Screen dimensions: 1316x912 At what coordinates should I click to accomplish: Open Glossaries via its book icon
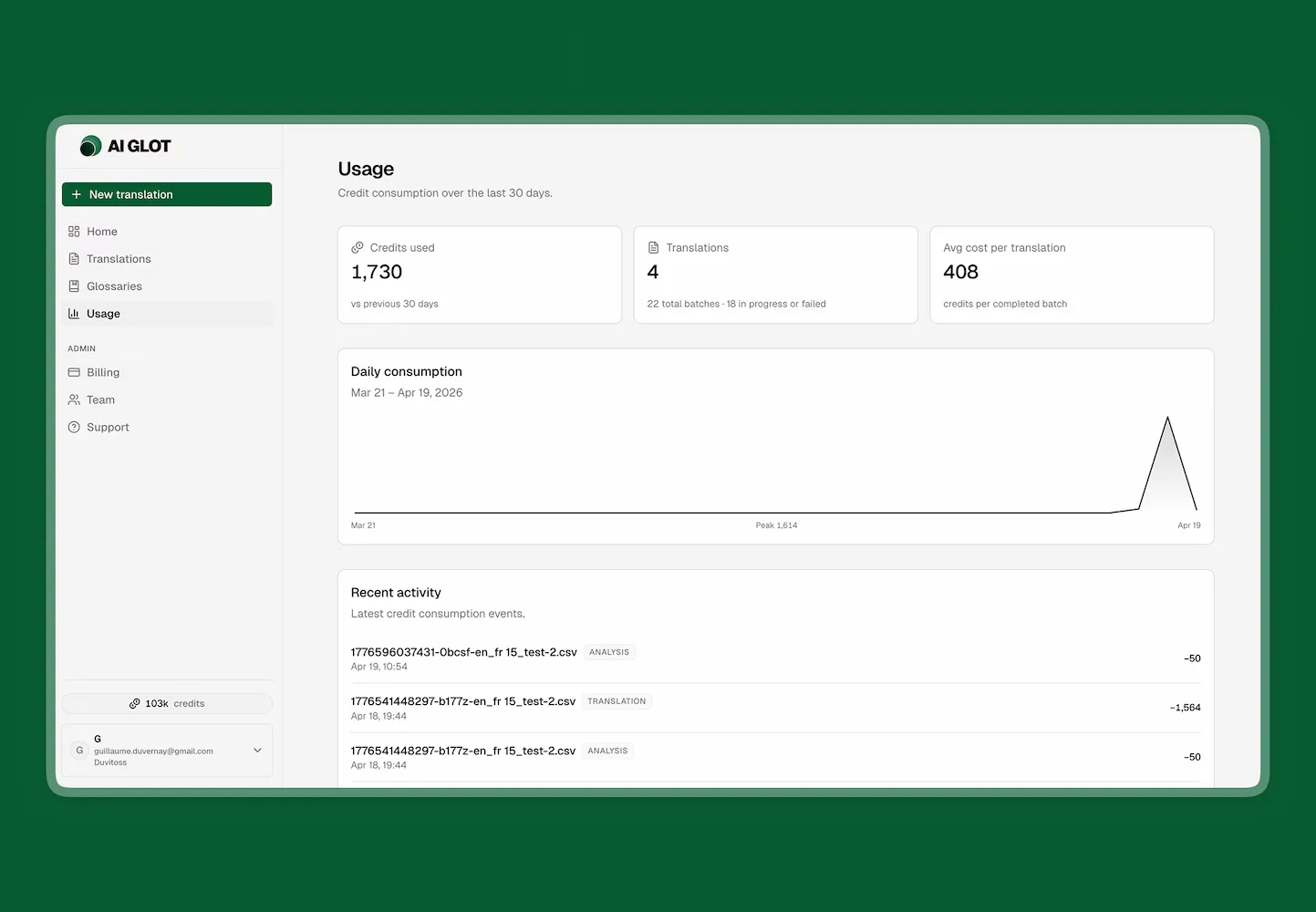click(x=74, y=285)
